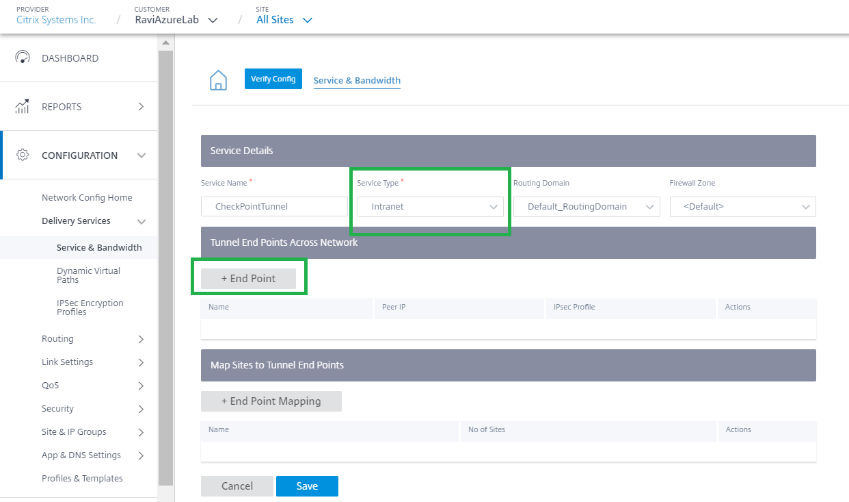Image resolution: width=849 pixels, height=502 pixels.
Task: Expand the Security submenu
Action: 141,409
